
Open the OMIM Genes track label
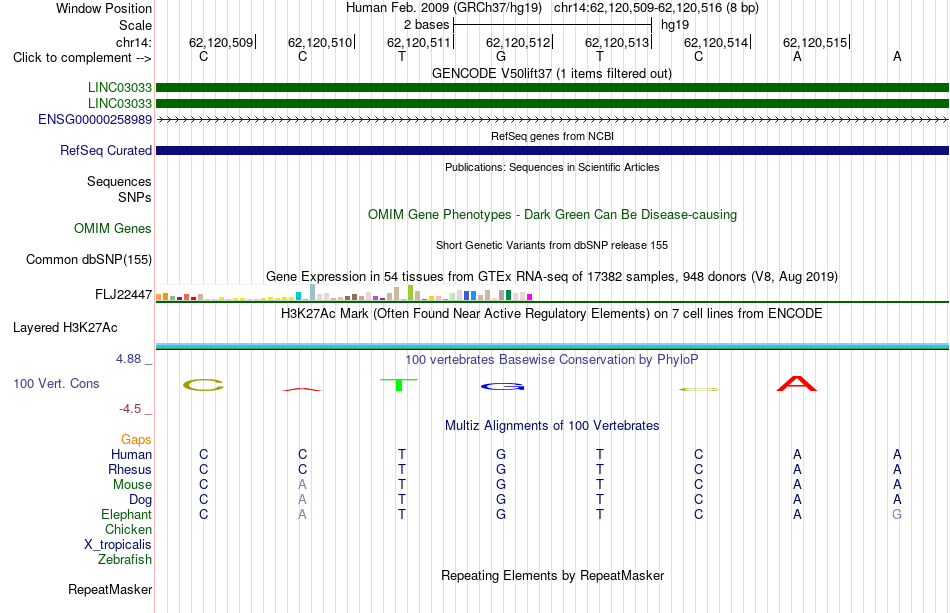pyautogui.click(x=113, y=228)
